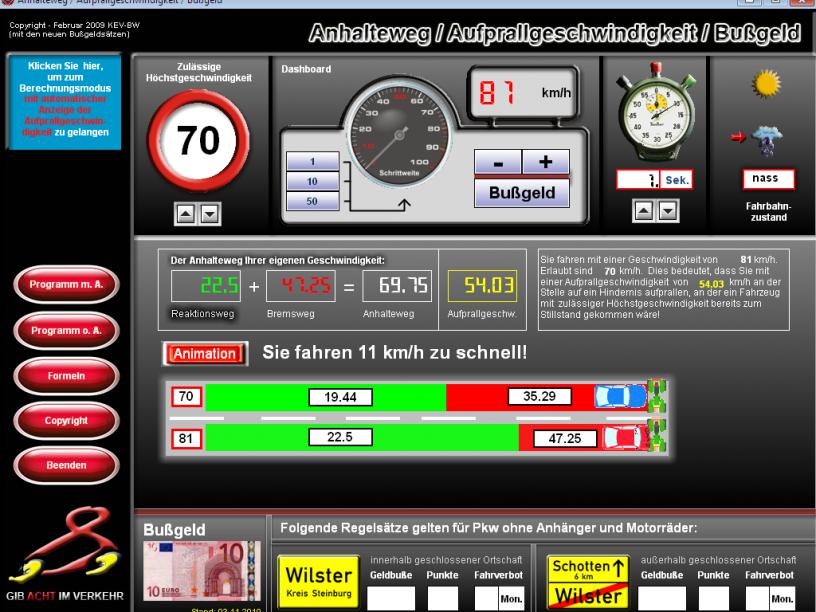Image resolution: width=816 pixels, height=612 pixels.
Task: Click the 81 label on lower lane
Action: (x=186, y=439)
